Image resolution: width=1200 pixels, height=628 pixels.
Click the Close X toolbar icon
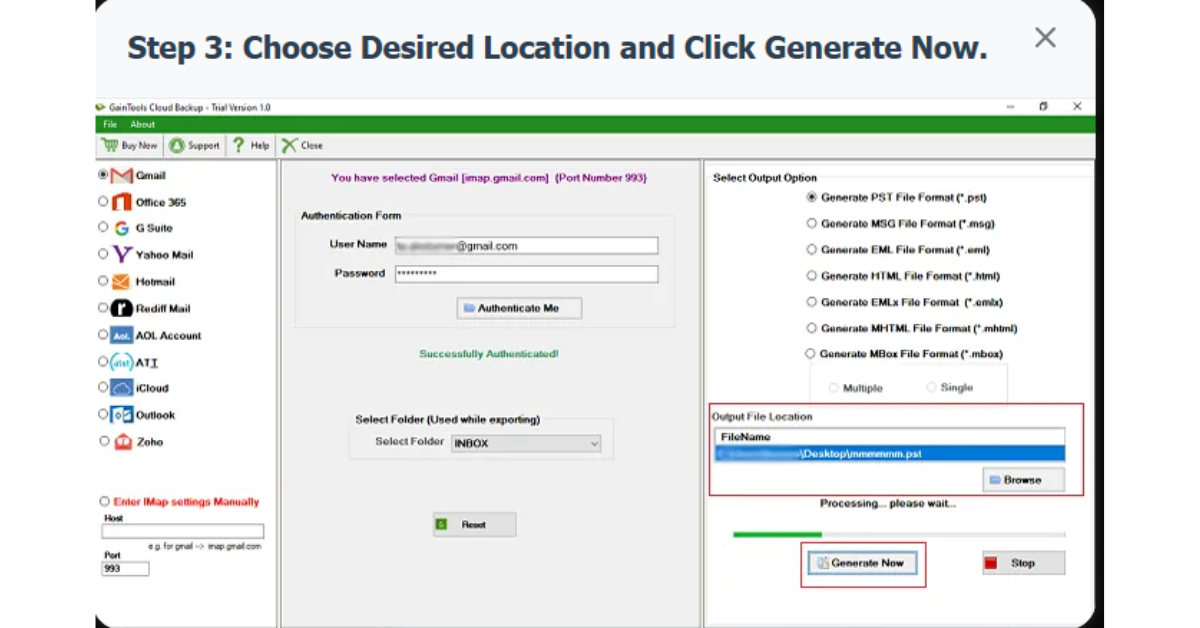pos(289,145)
